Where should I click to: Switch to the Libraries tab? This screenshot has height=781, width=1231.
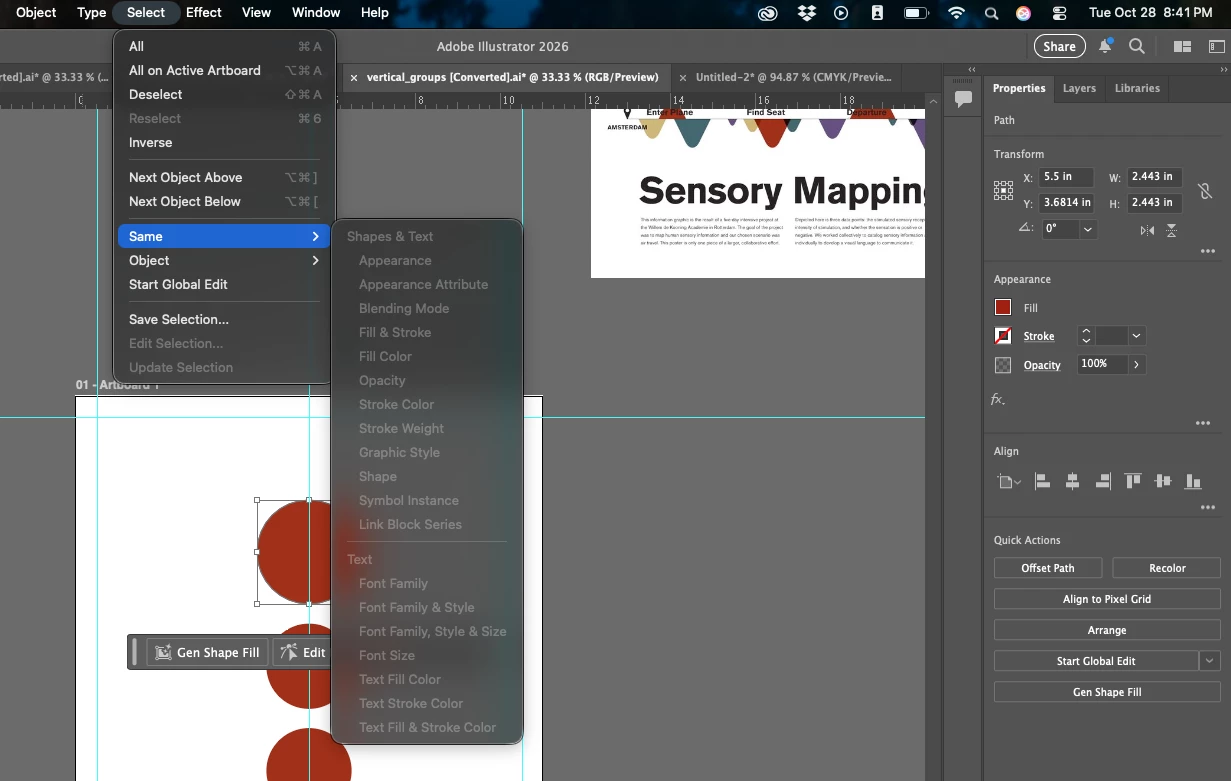[x=1137, y=88]
